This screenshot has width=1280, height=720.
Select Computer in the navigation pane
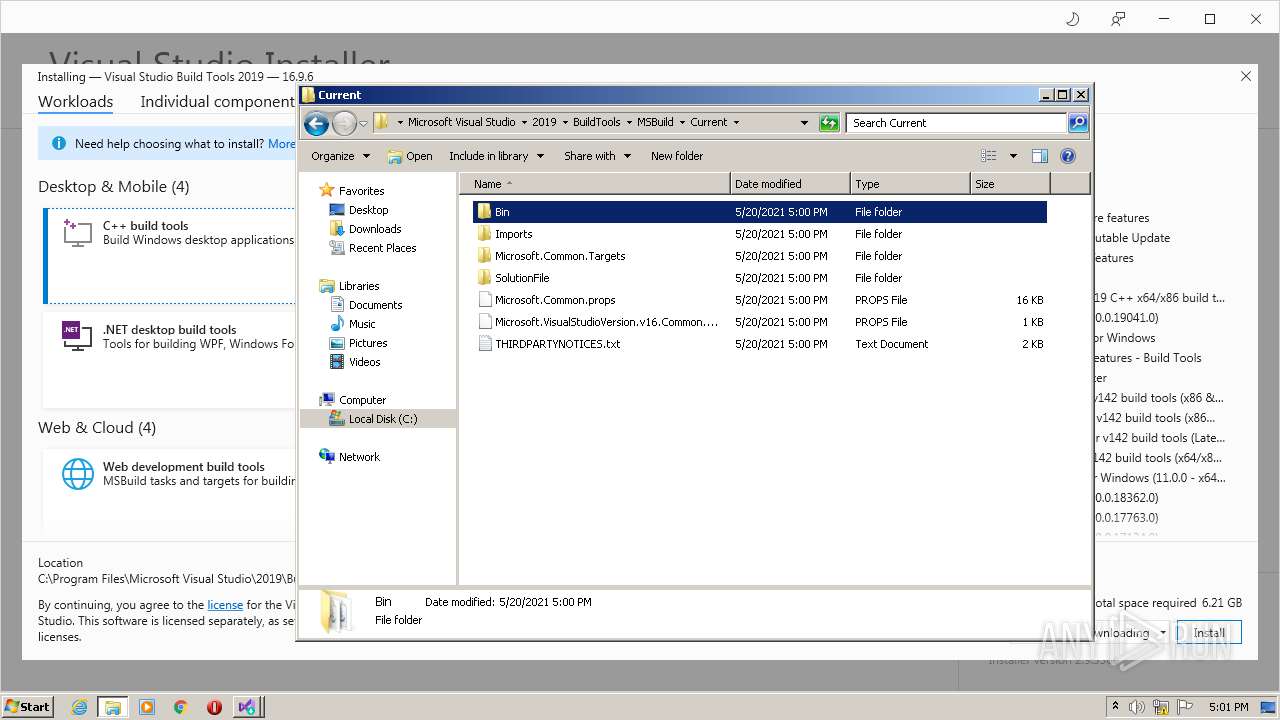(362, 400)
